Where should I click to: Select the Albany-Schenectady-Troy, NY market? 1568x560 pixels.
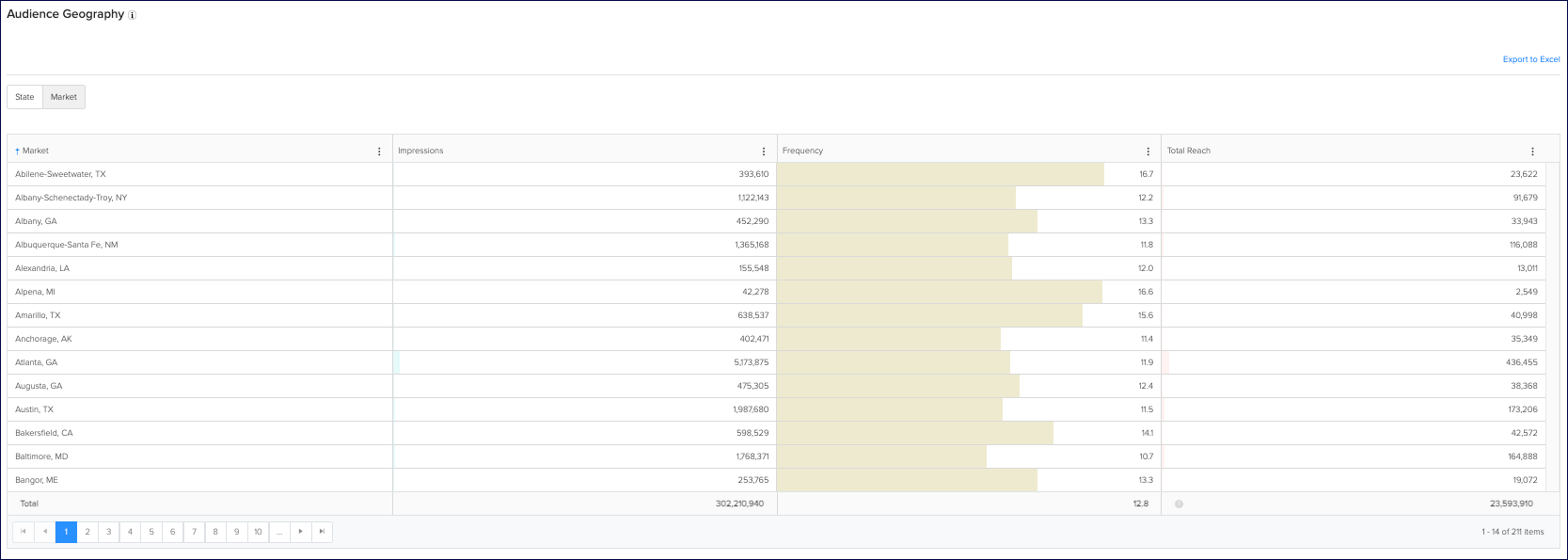(71, 198)
